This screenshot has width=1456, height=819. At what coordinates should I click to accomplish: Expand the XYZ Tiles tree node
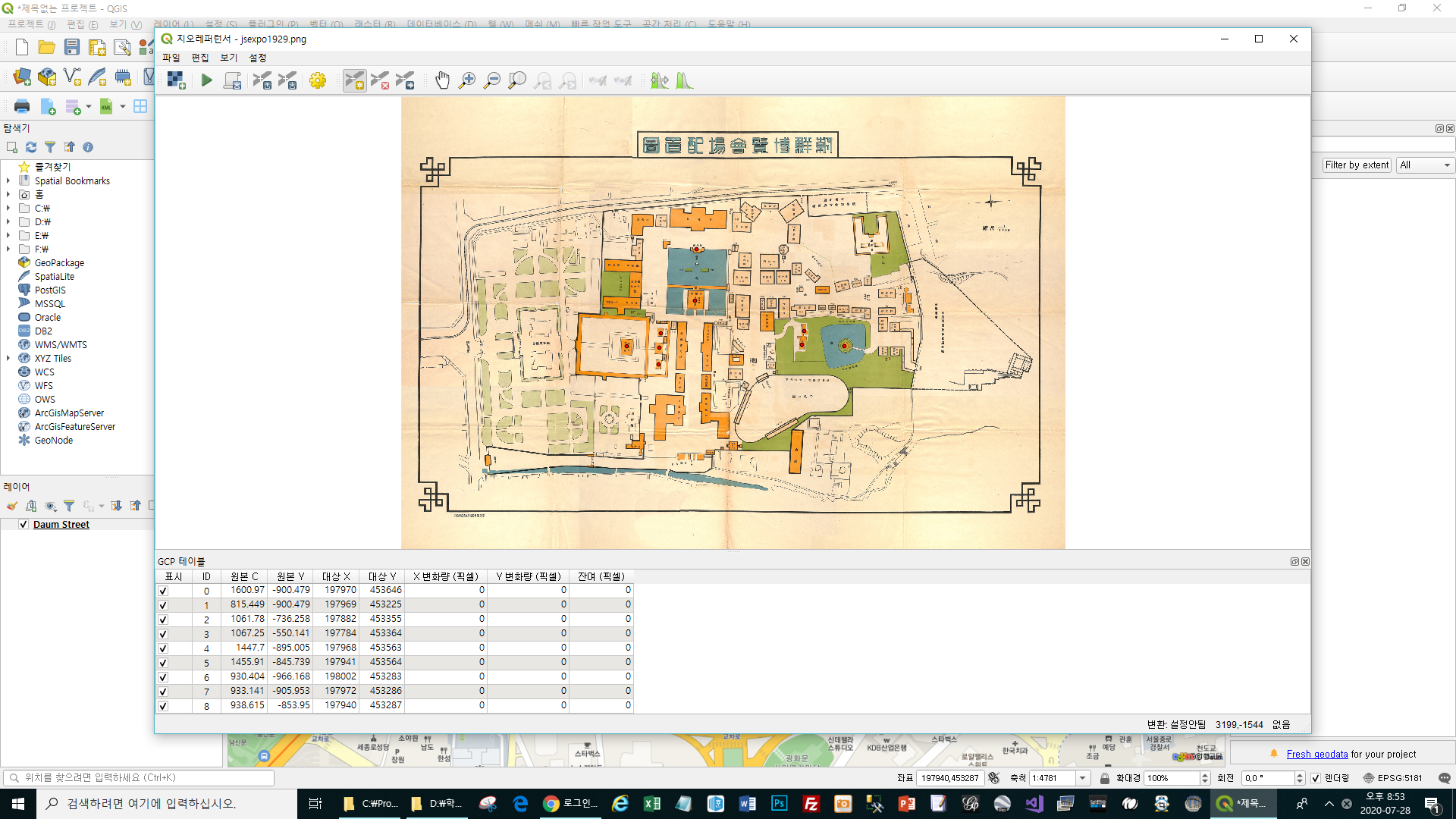pyautogui.click(x=8, y=359)
